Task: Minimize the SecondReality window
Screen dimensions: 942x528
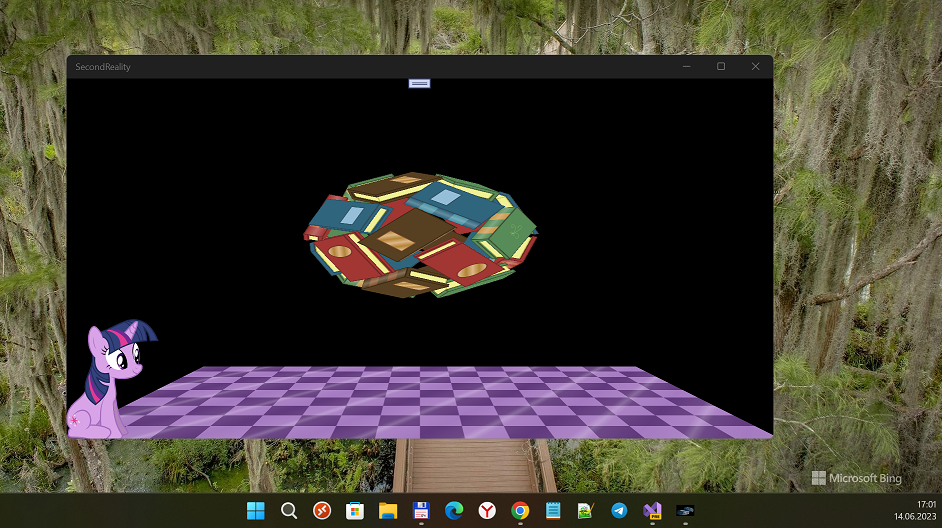Action: (x=686, y=67)
